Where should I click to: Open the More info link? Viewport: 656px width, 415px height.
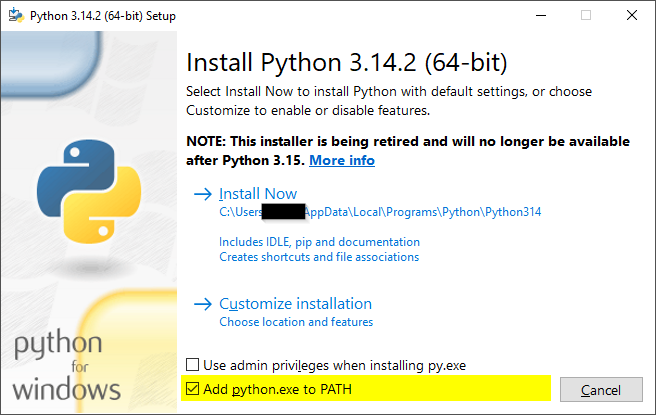point(342,160)
